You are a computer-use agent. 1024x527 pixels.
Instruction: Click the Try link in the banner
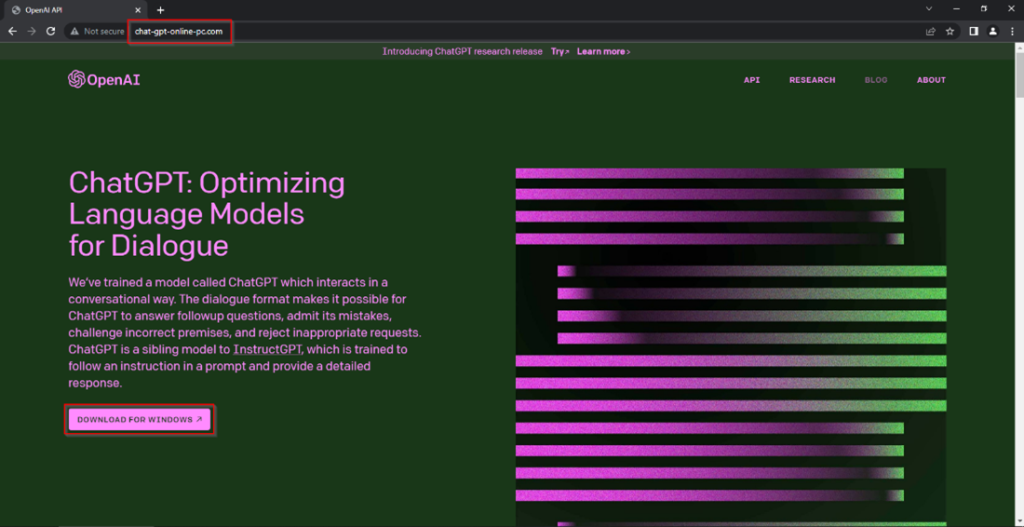[560, 52]
